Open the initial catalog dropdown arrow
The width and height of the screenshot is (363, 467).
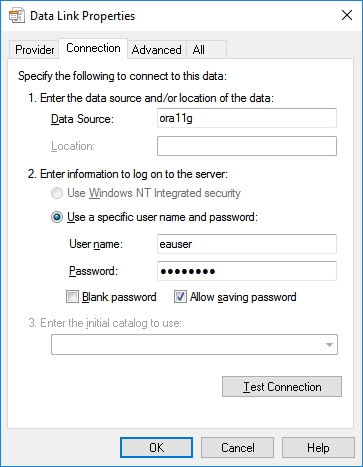click(329, 345)
